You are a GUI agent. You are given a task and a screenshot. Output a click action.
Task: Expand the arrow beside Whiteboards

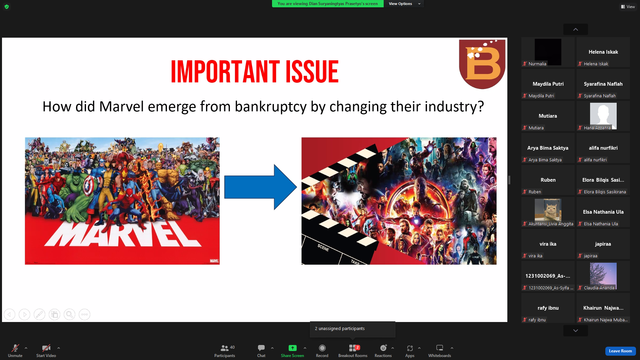click(x=451, y=348)
